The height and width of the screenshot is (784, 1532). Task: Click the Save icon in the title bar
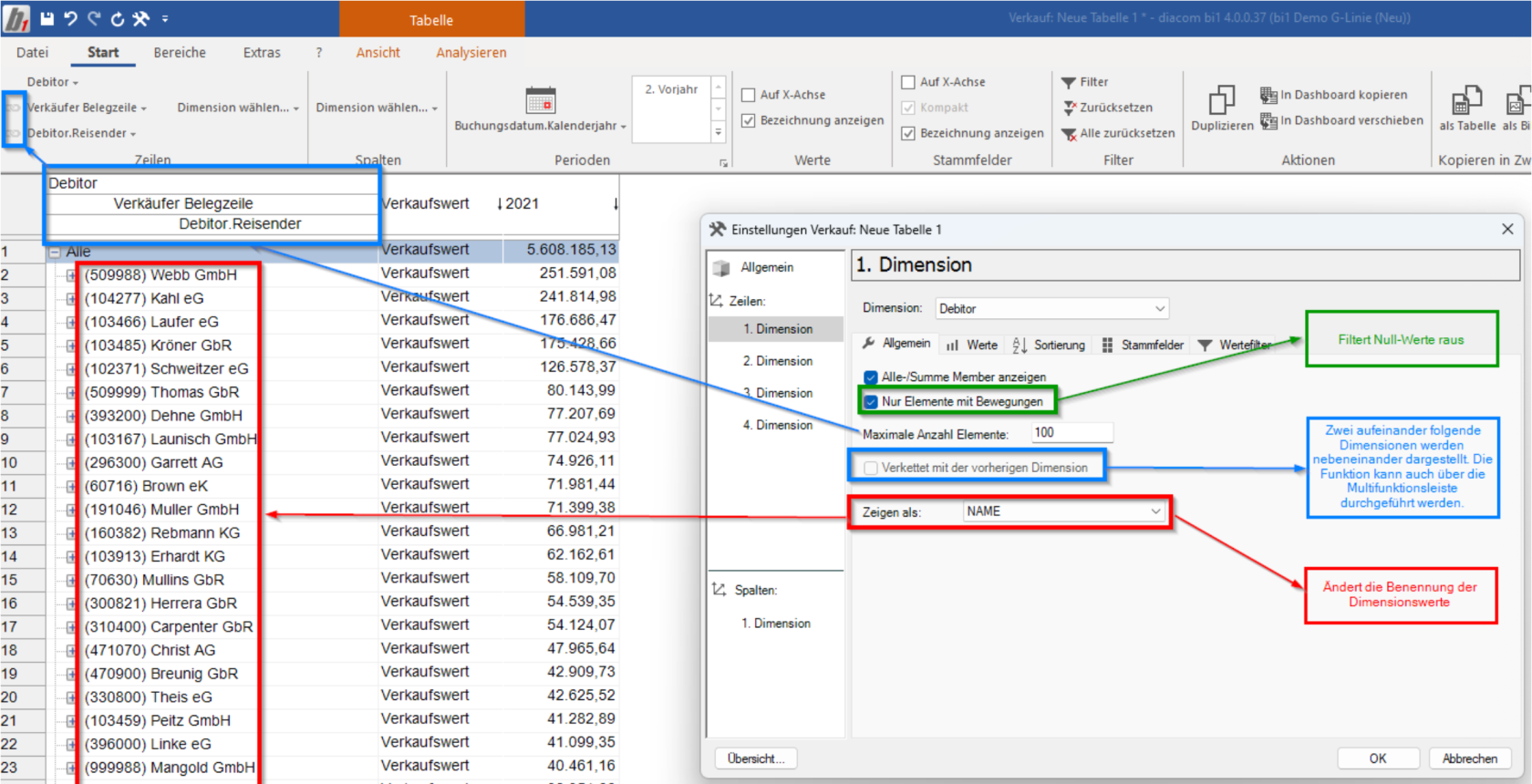[x=47, y=18]
